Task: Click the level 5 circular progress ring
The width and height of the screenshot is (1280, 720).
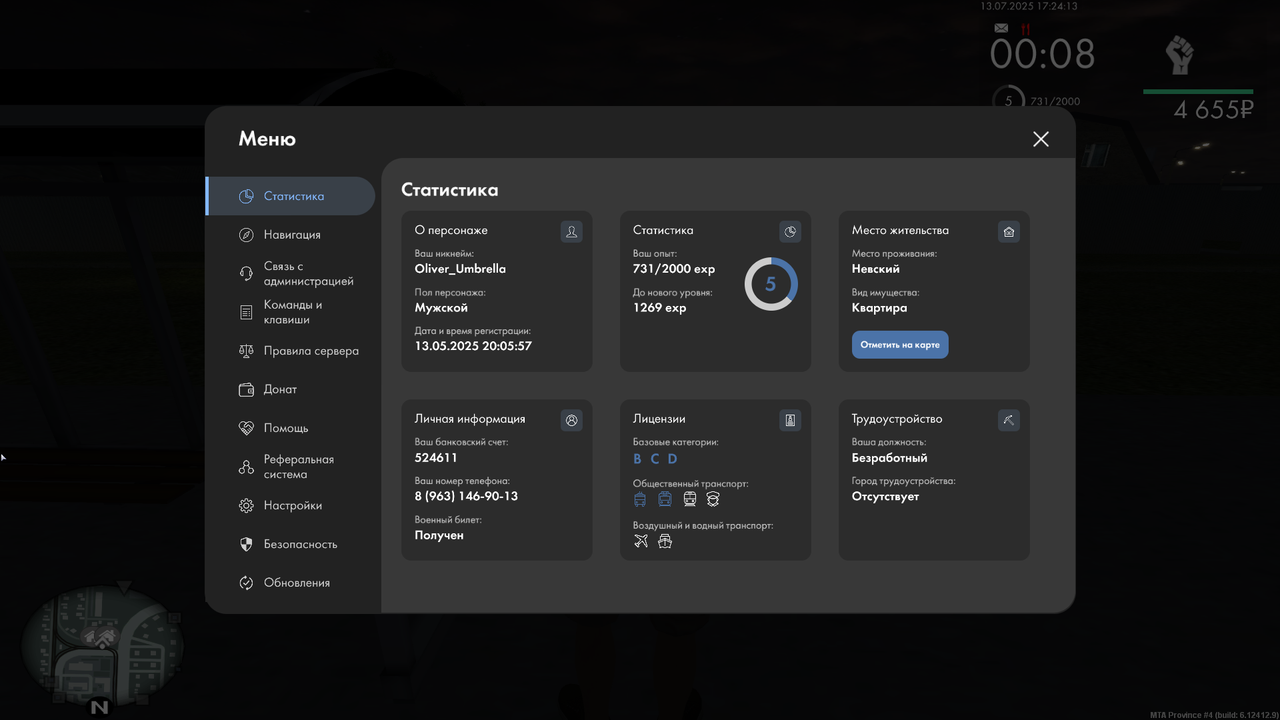Action: point(771,284)
